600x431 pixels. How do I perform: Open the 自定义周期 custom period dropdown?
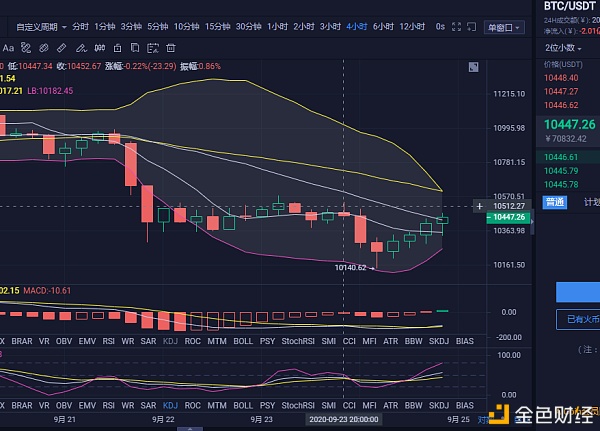pos(41,27)
